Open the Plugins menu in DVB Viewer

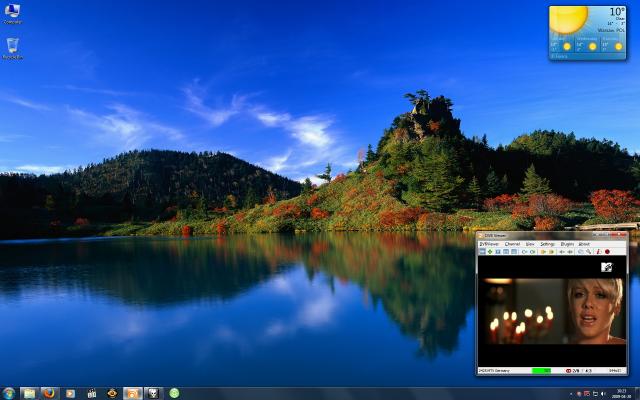pos(567,244)
